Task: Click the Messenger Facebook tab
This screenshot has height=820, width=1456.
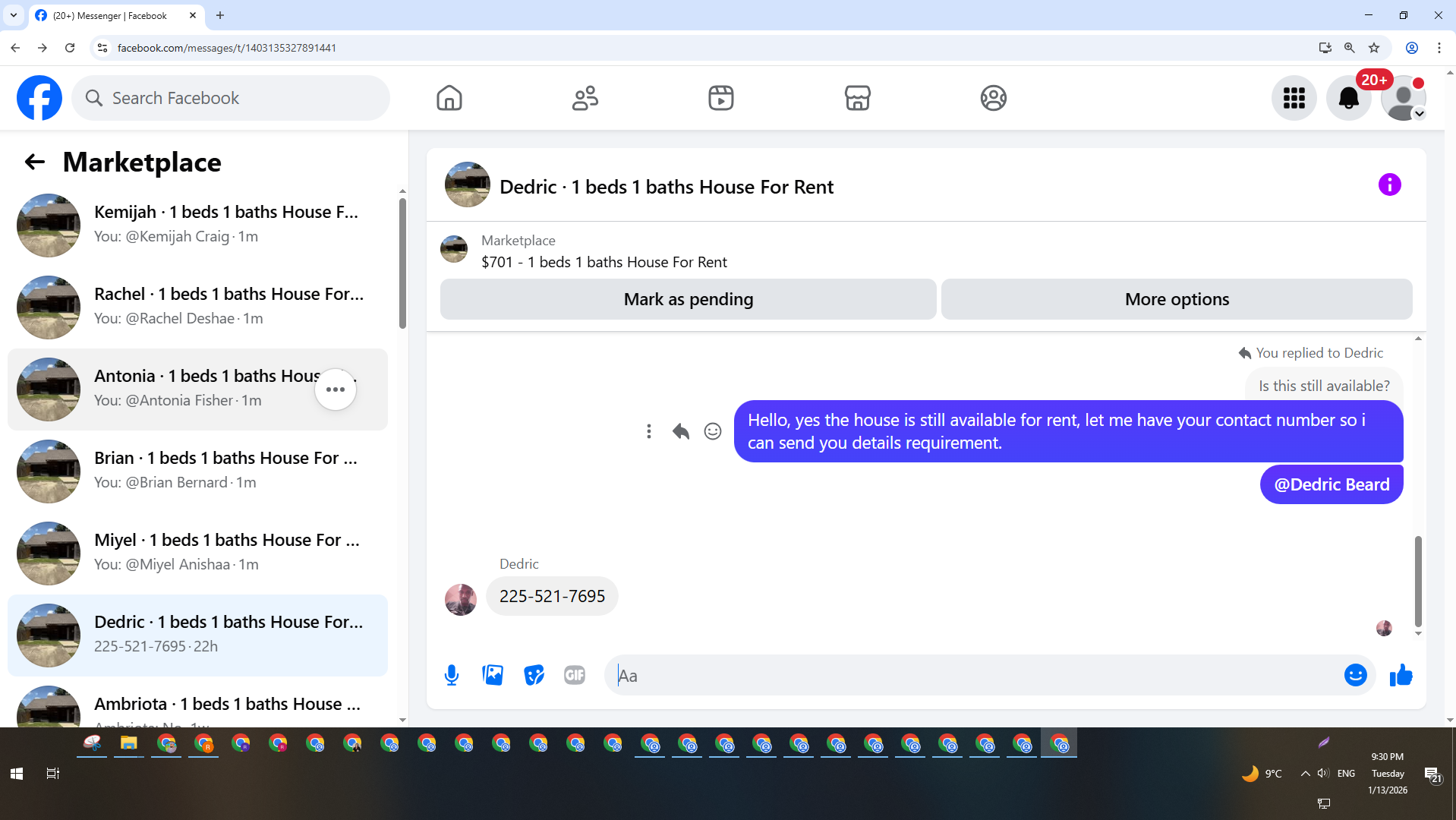Action: tap(116, 15)
